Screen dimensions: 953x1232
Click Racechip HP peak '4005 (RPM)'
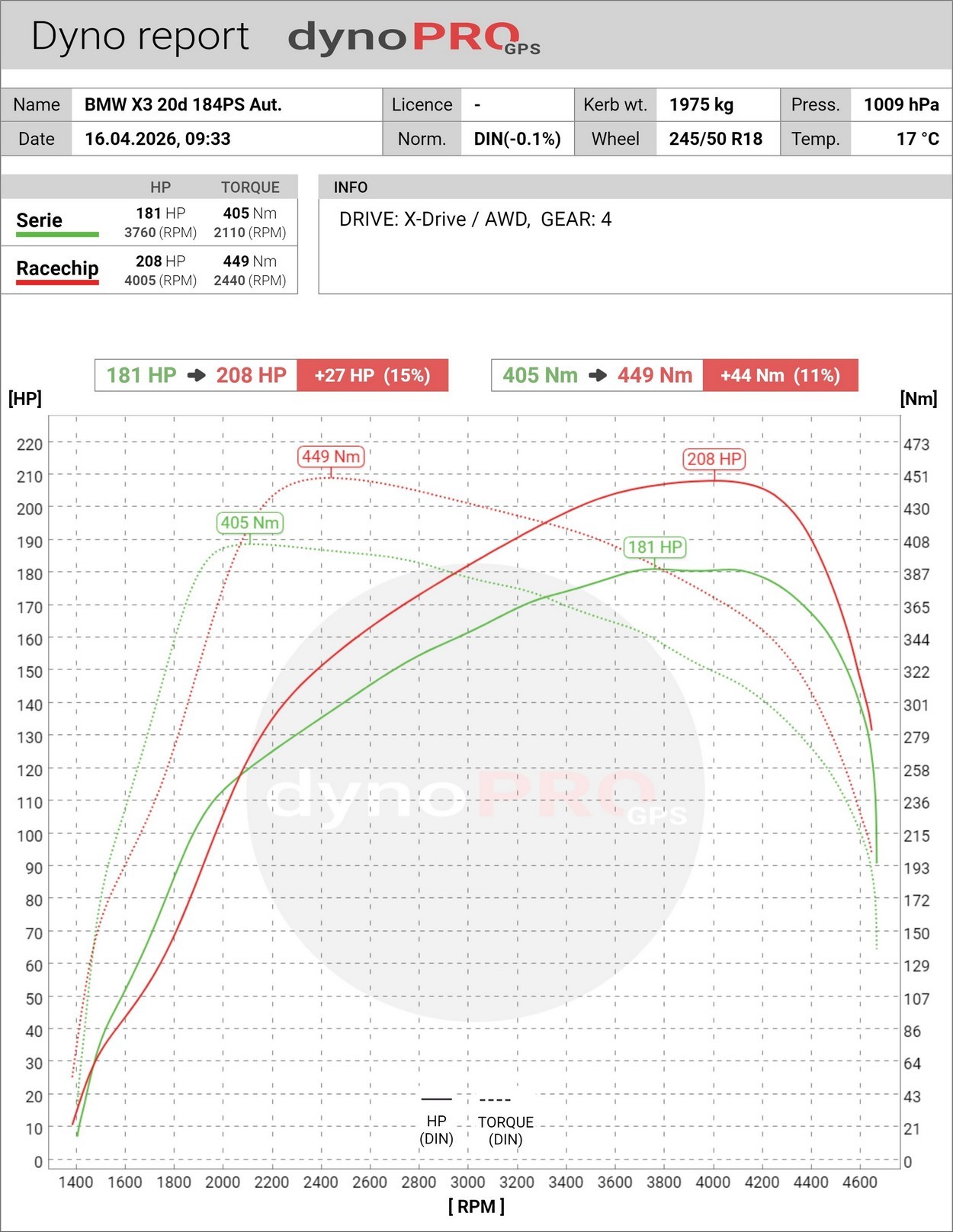161,281
